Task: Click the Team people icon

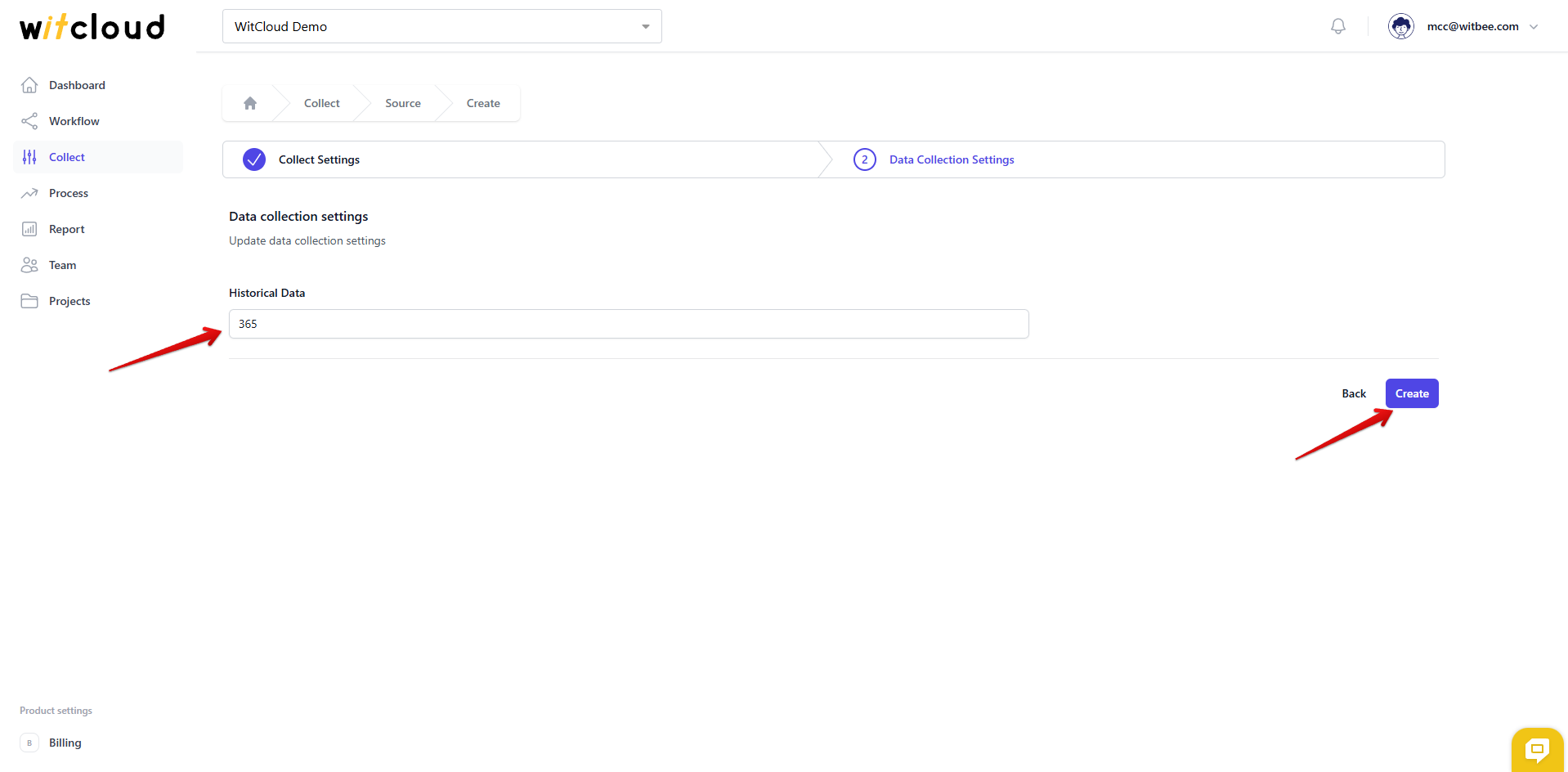Action: click(29, 265)
